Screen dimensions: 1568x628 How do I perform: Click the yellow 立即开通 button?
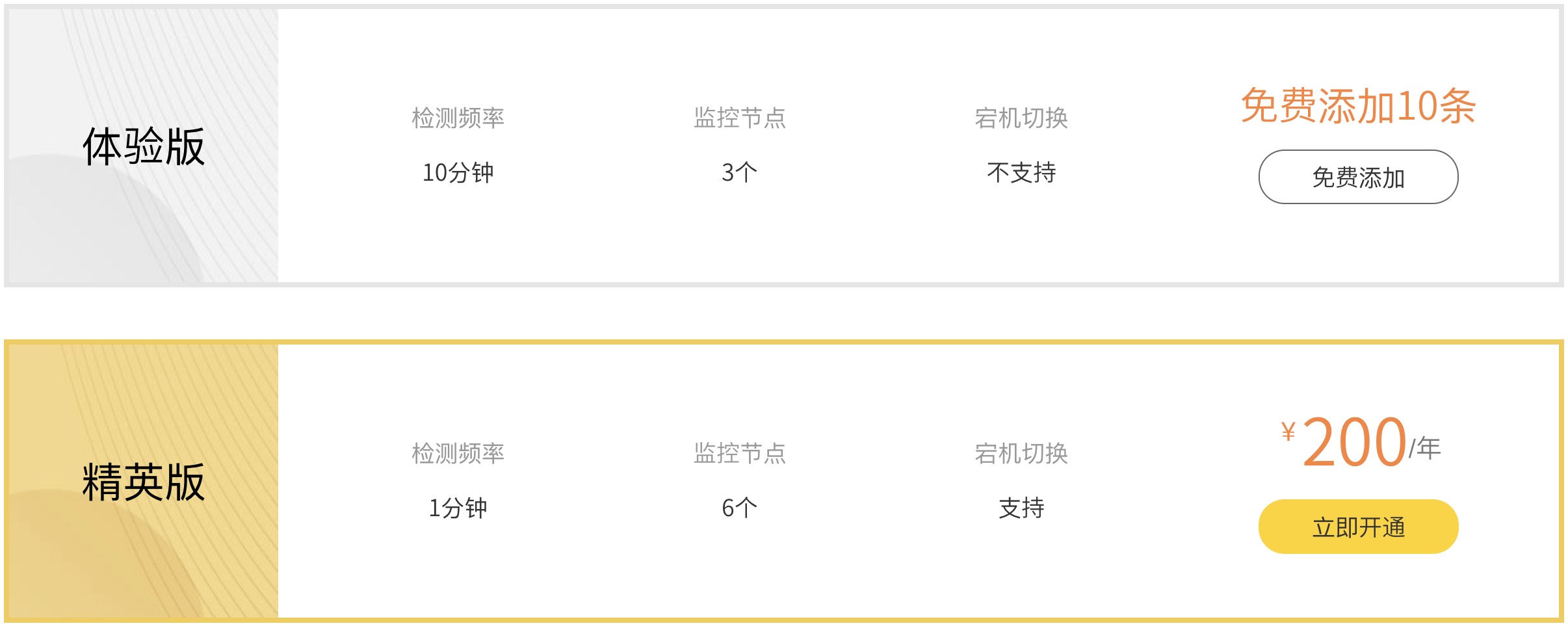click(1358, 527)
